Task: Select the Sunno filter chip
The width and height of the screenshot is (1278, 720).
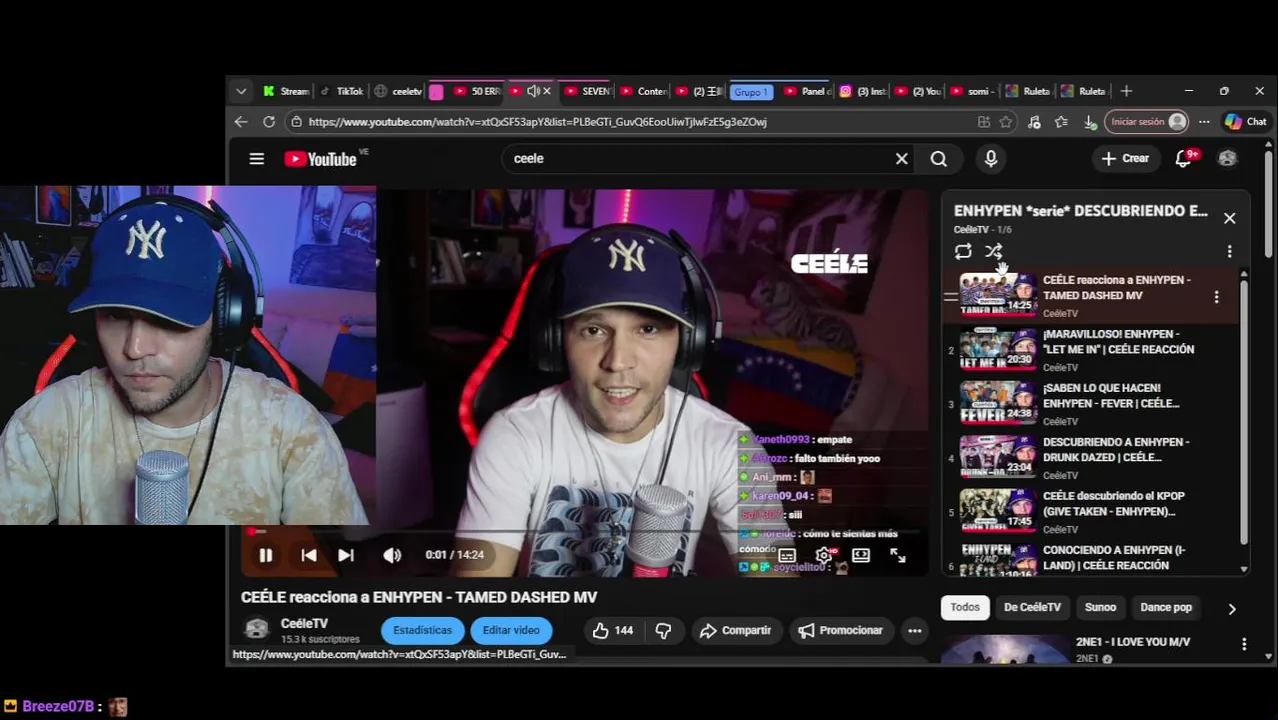Action: (1100, 607)
